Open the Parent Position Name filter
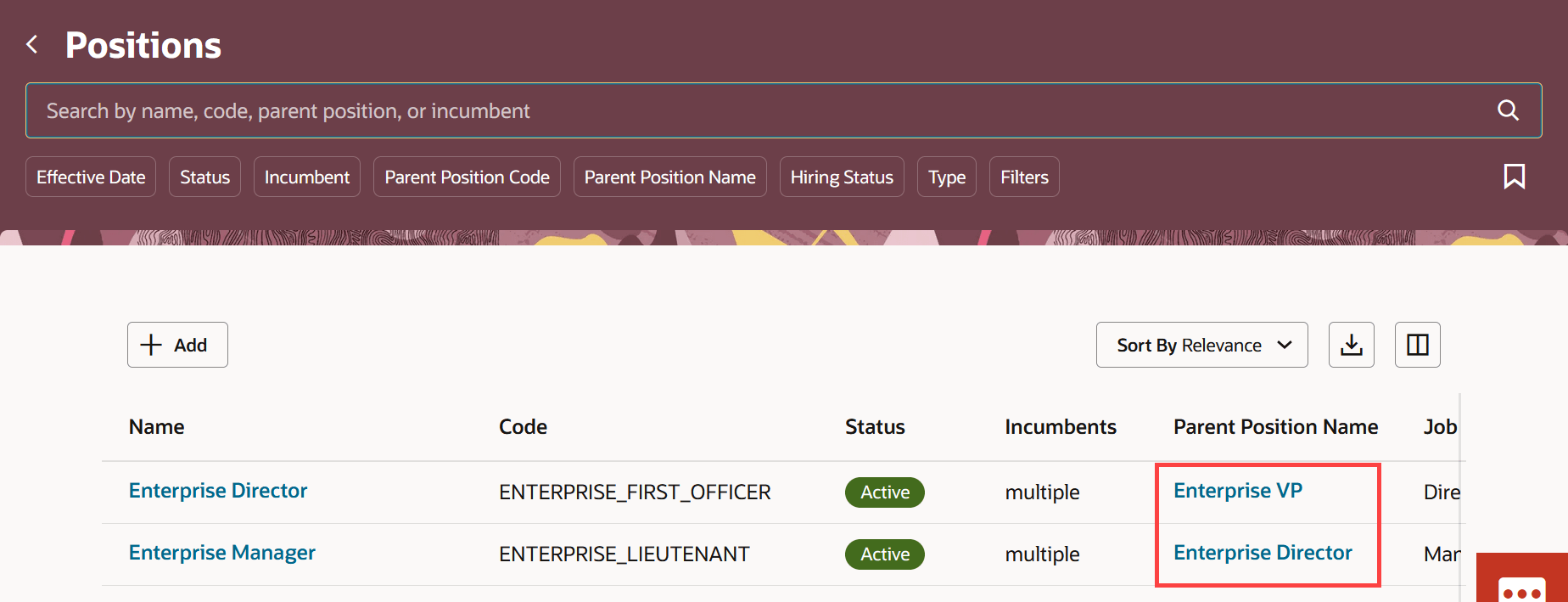 coord(669,177)
